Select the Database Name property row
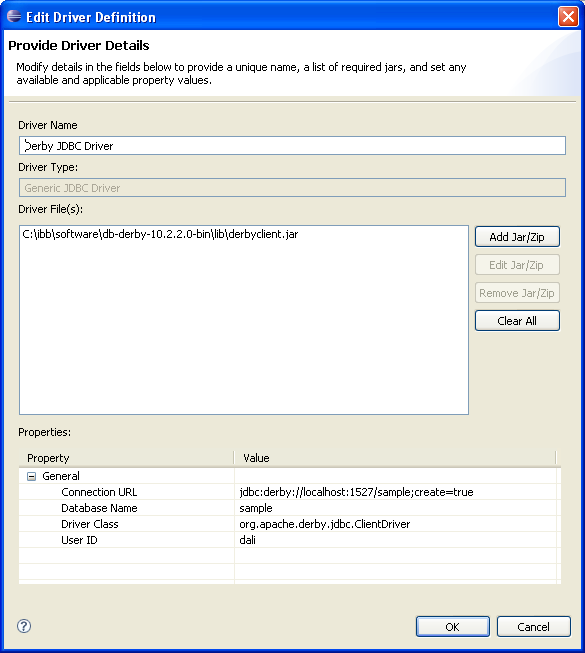Image resolution: width=585 pixels, height=653 pixels. [290, 508]
